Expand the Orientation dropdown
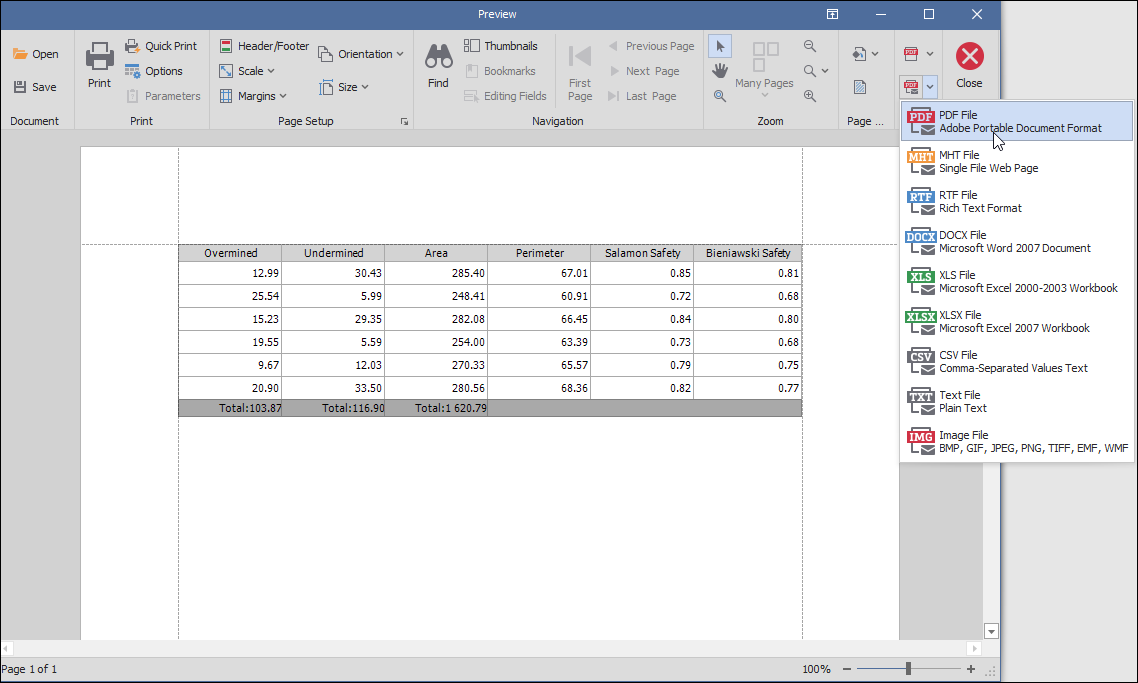Viewport: 1138px width, 683px height. [x=361, y=54]
